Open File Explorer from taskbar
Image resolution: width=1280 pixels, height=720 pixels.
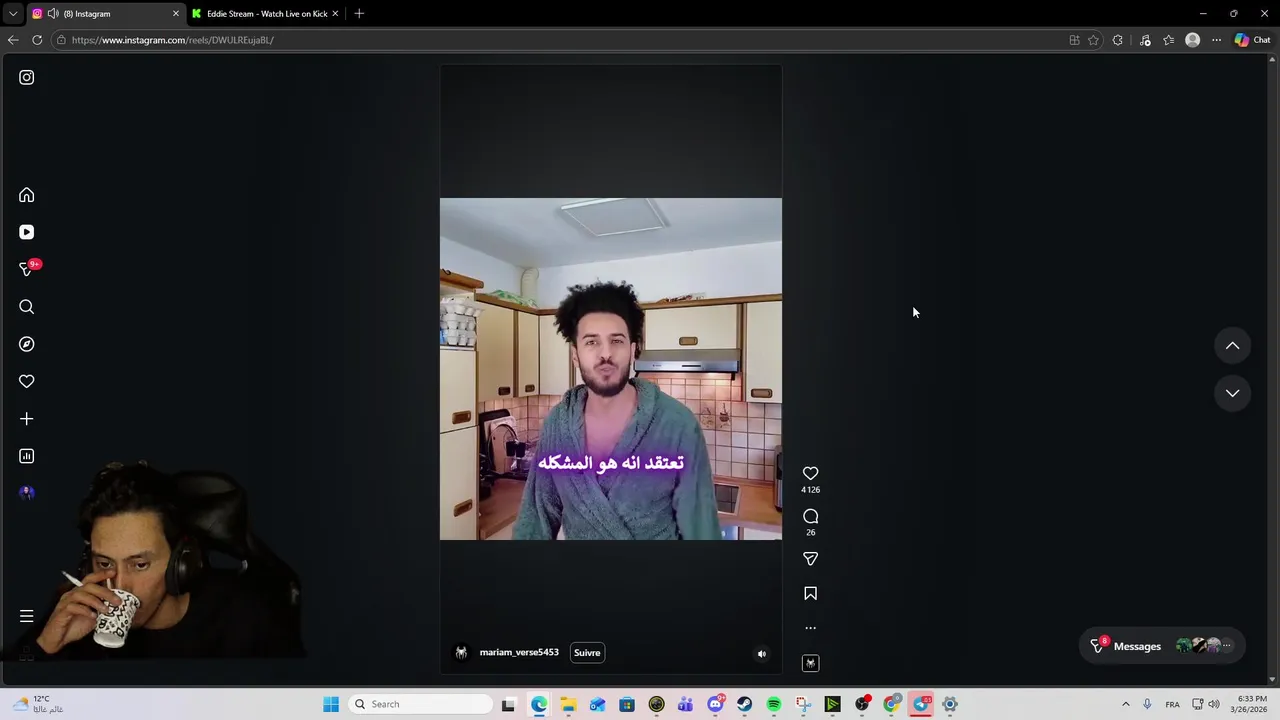tap(568, 704)
